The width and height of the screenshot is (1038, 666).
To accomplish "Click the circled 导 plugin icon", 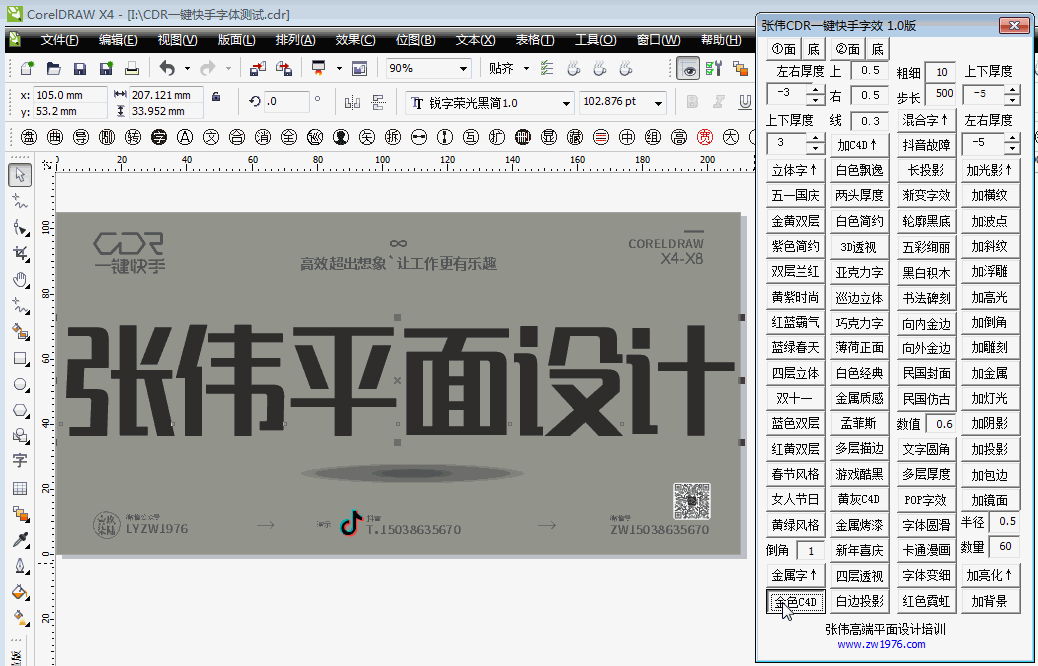I will click(81, 137).
